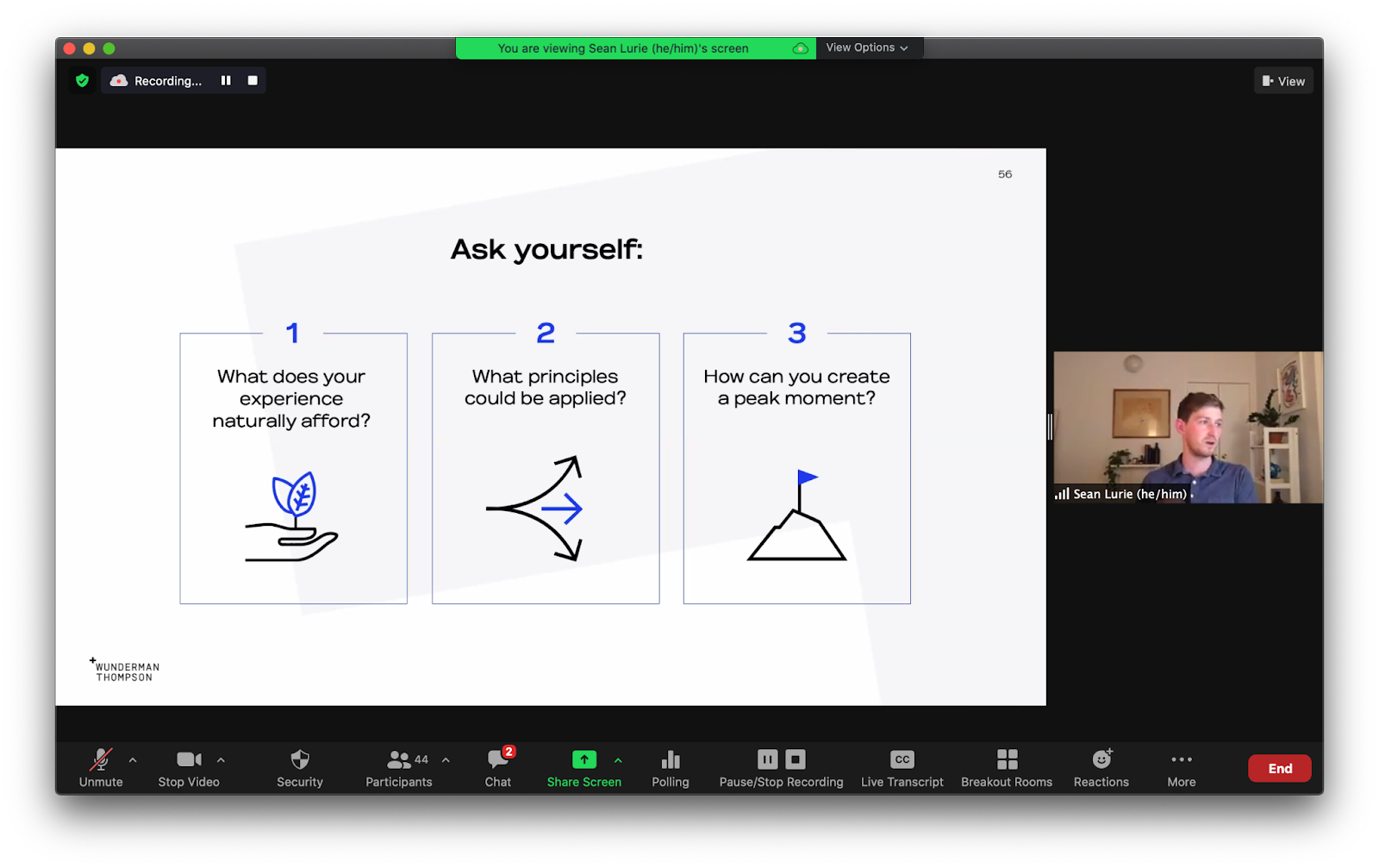Expand Share Screen options chevron
This screenshot has height=868, width=1379.
[618, 760]
